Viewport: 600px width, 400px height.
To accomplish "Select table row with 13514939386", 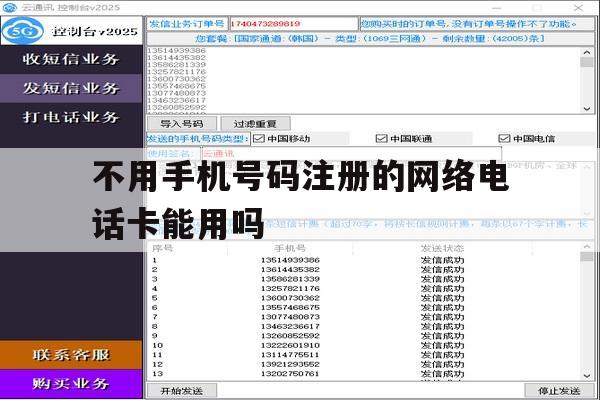I will 364,260.
